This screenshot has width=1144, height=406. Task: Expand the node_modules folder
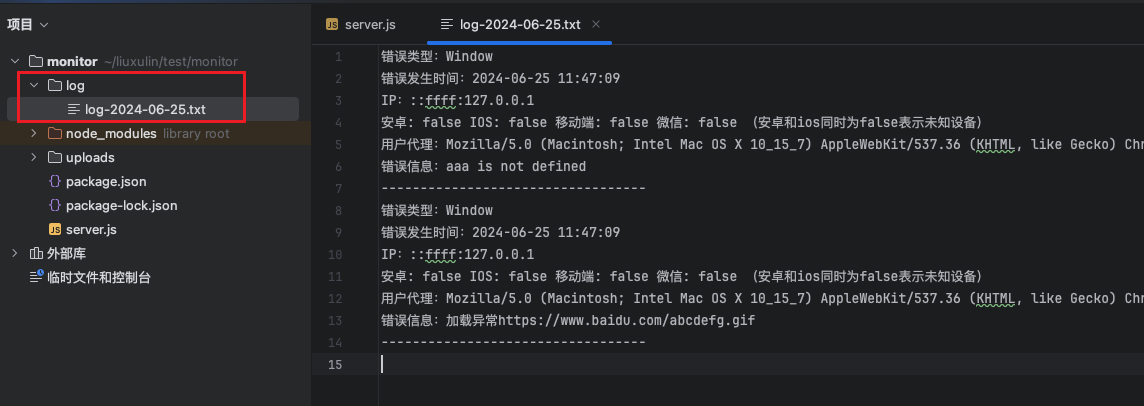pyautogui.click(x=34, y=134)
